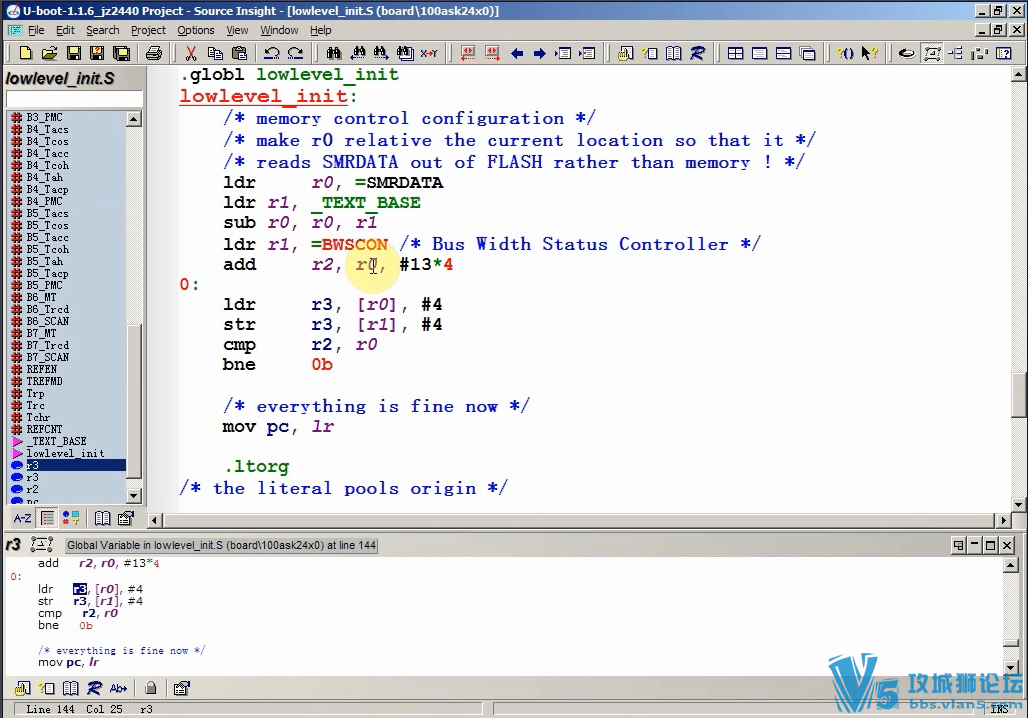Click editor horizontal scroll-left arrow
The image size is (1028, 718).
[155, 520]
